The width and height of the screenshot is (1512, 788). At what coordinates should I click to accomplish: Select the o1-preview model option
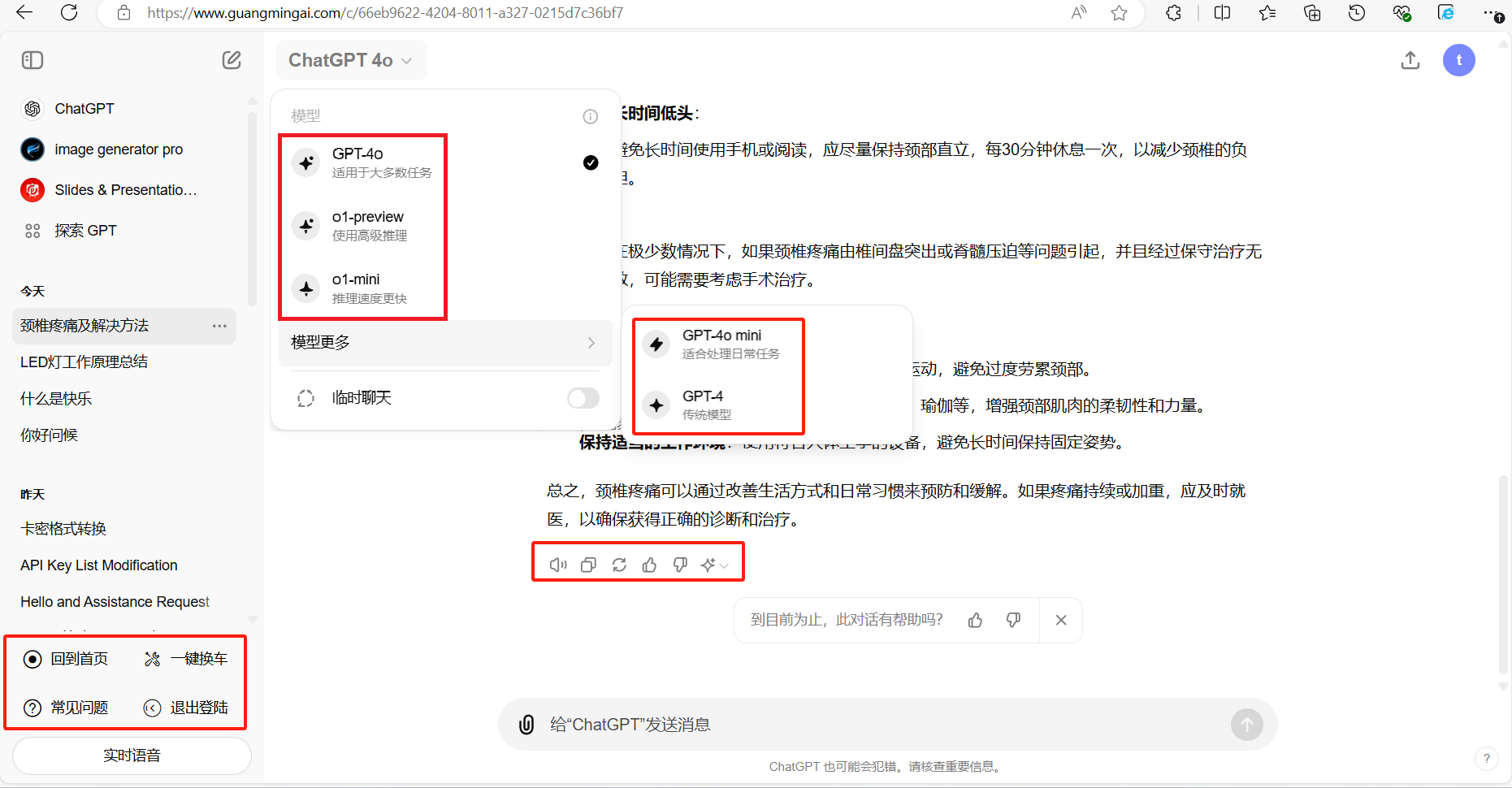[x=445, y=226]
